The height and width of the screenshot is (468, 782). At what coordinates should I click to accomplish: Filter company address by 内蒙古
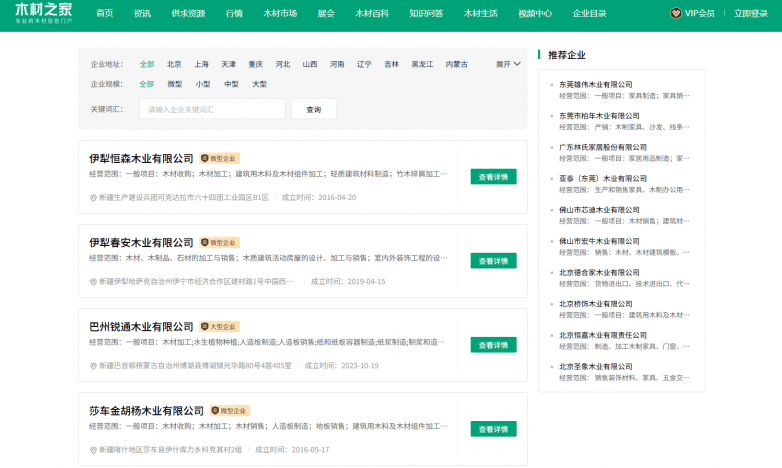point(457,64)
